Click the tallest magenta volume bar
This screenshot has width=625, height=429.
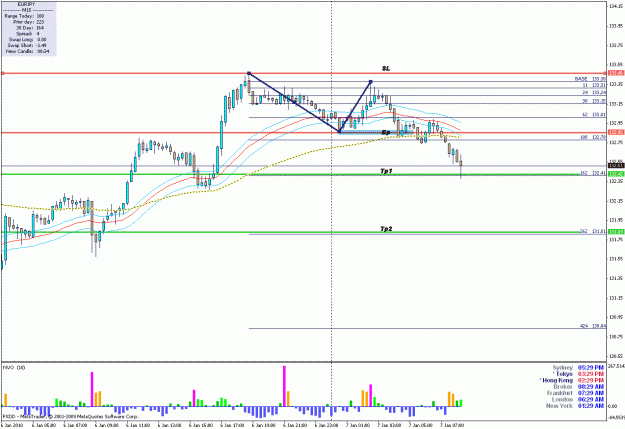tap(285, 386)
